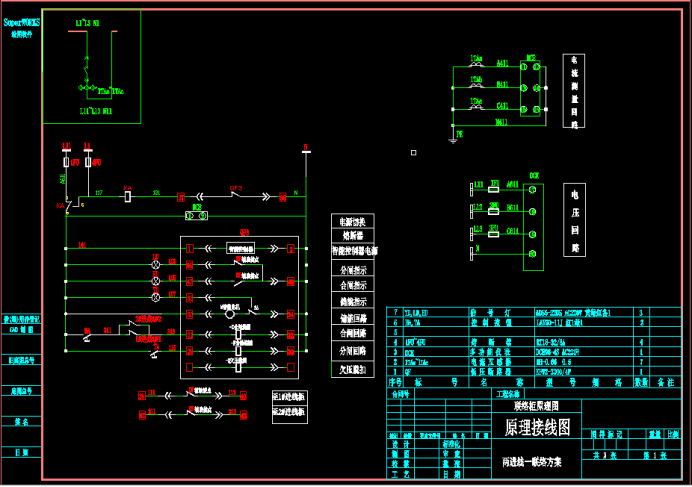Viewport: 692px width, 487px height.
Task: Click the 序号 header cell
Action: coord(395,382)
